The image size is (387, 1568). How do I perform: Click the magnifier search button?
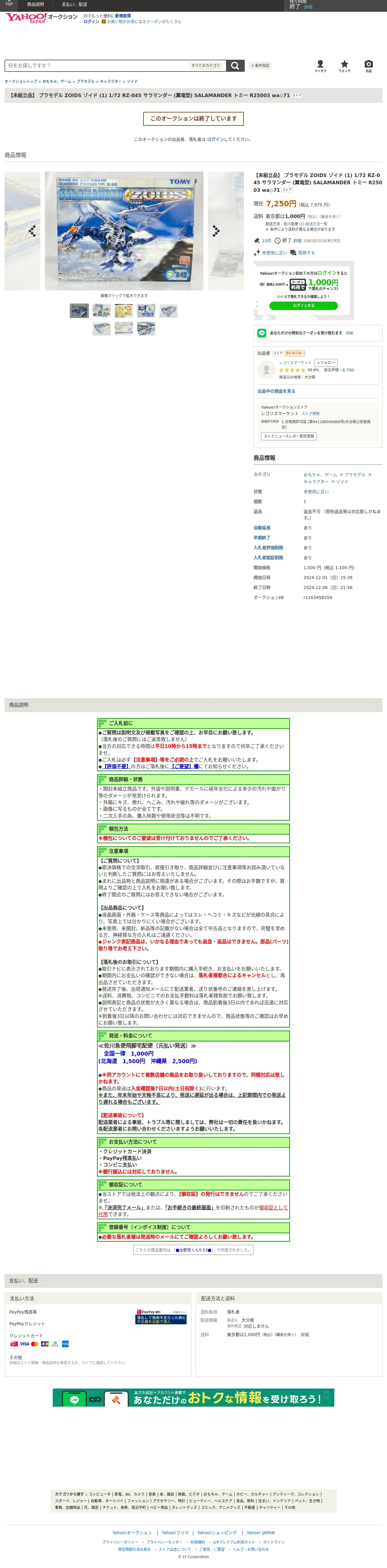235,66
